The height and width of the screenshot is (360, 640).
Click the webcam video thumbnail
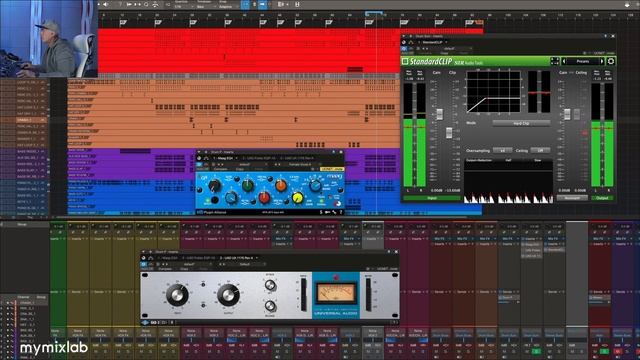[x=49, y=38]
